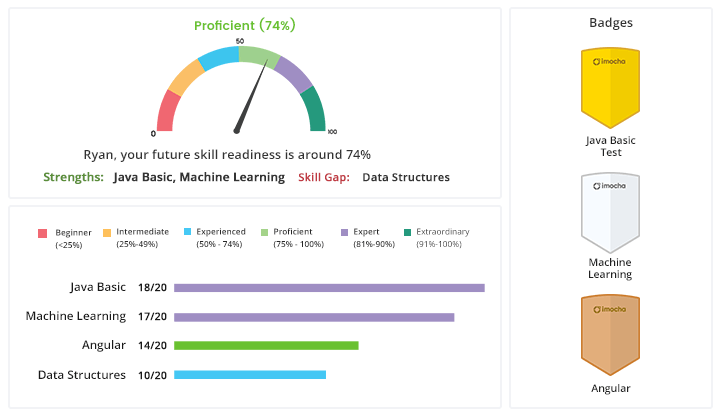Click the dark green Extraordinary legend swatch
The height and width of the screenshot is (420, 720).
click(408, 233)
